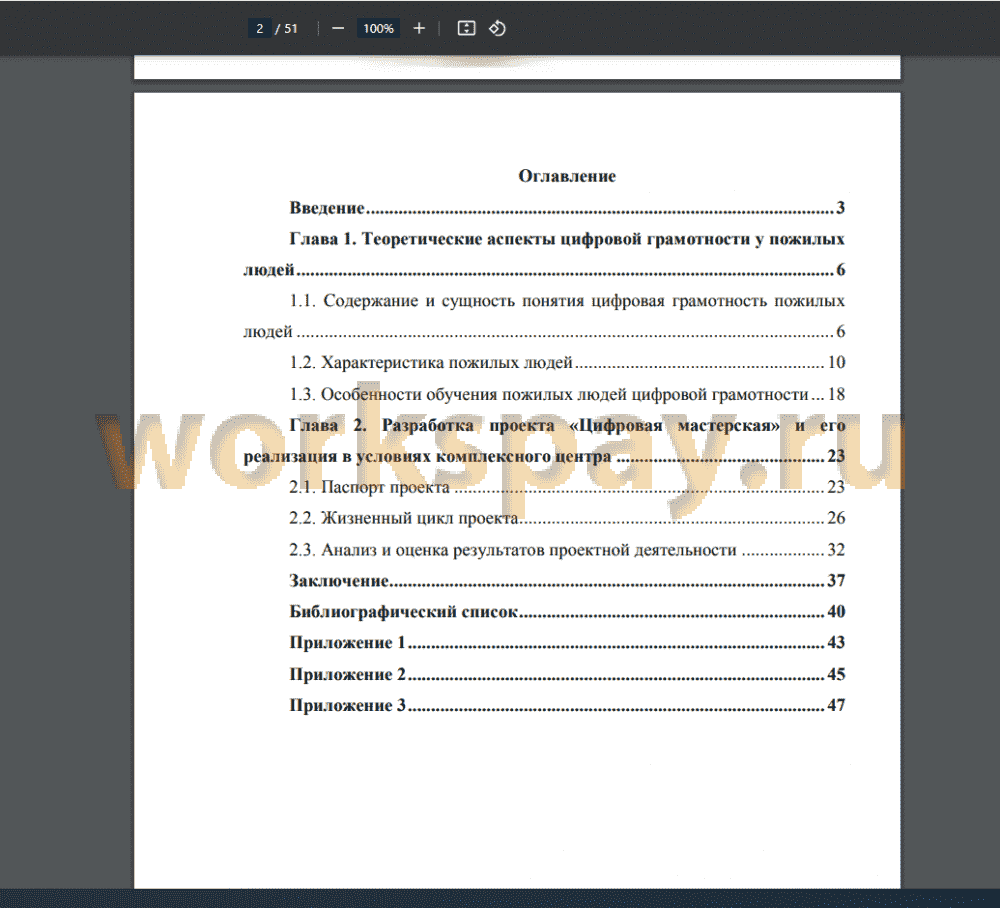Viewport: 1000px width, 908px height.
Task: Zoom in with the plus icon
Action: coord(419,29)
